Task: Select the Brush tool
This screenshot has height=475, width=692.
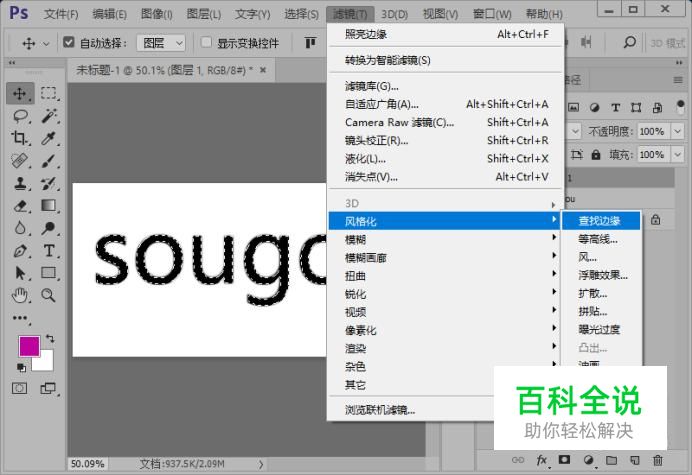Action: click(x=49, y=161)
